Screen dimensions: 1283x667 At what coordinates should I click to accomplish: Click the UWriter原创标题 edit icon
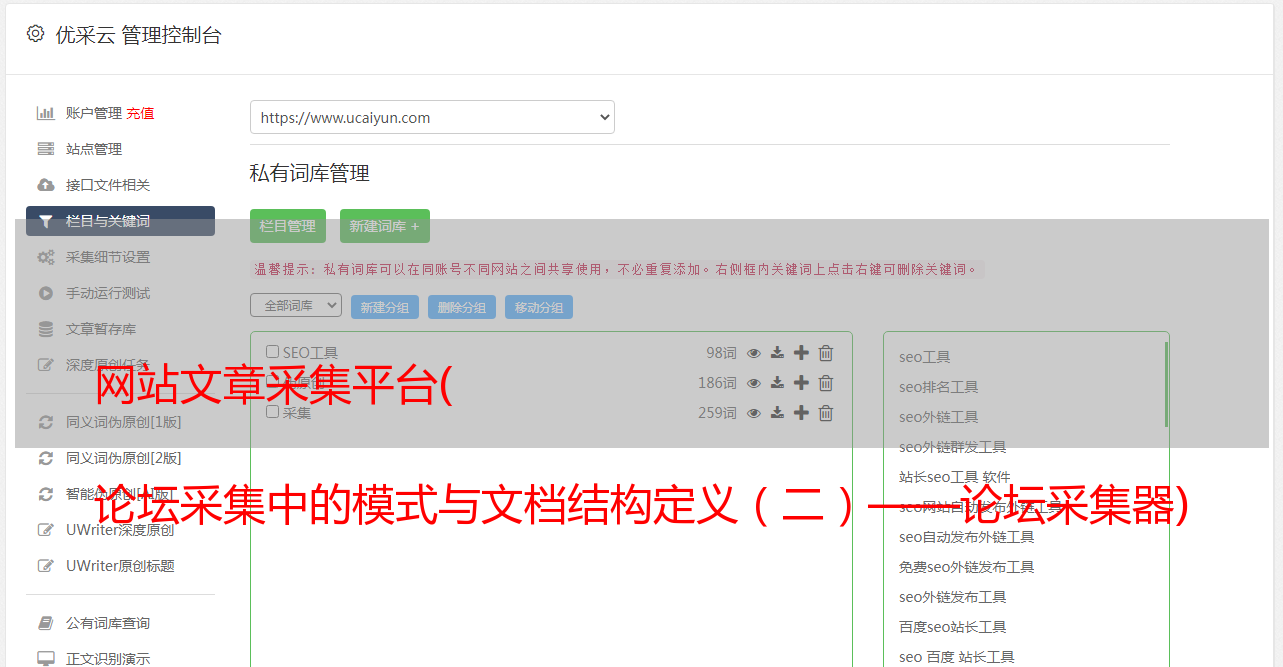click(46, 566)
